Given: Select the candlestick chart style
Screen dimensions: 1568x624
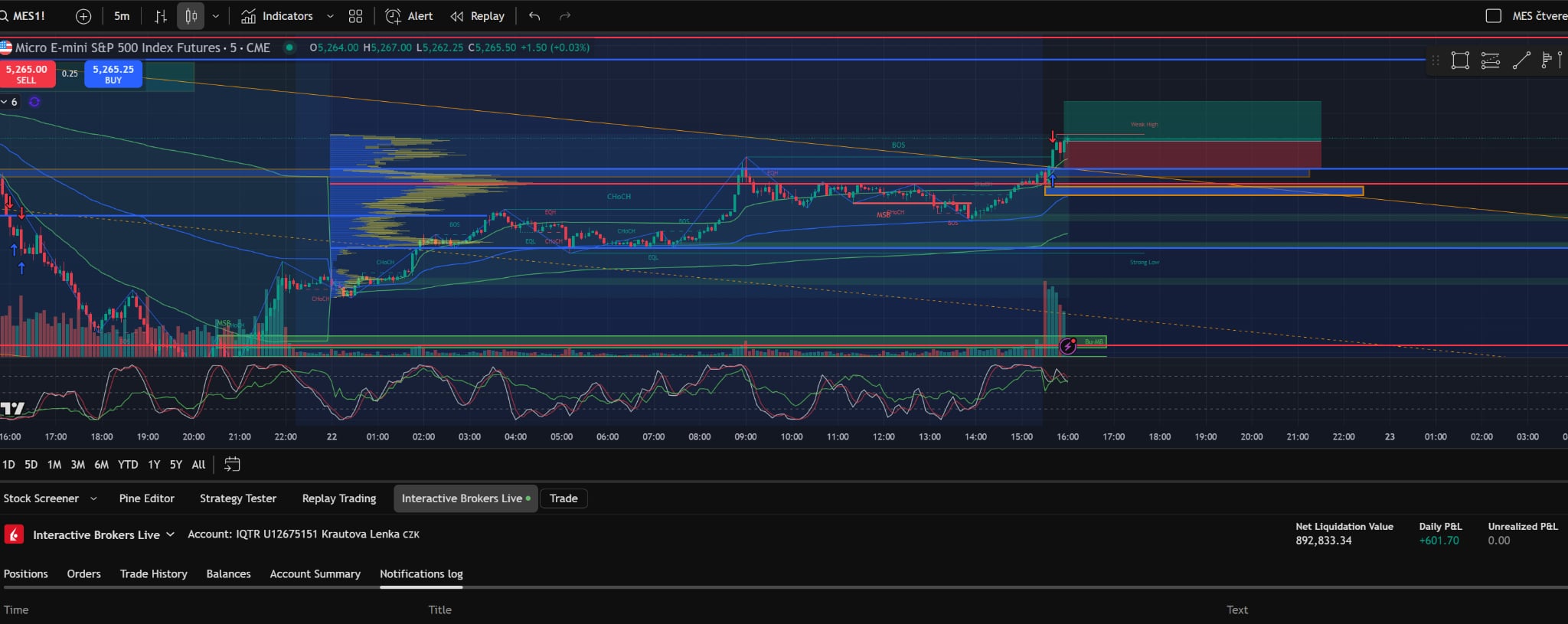Looking at the screenshot, I should coord(191,16).
